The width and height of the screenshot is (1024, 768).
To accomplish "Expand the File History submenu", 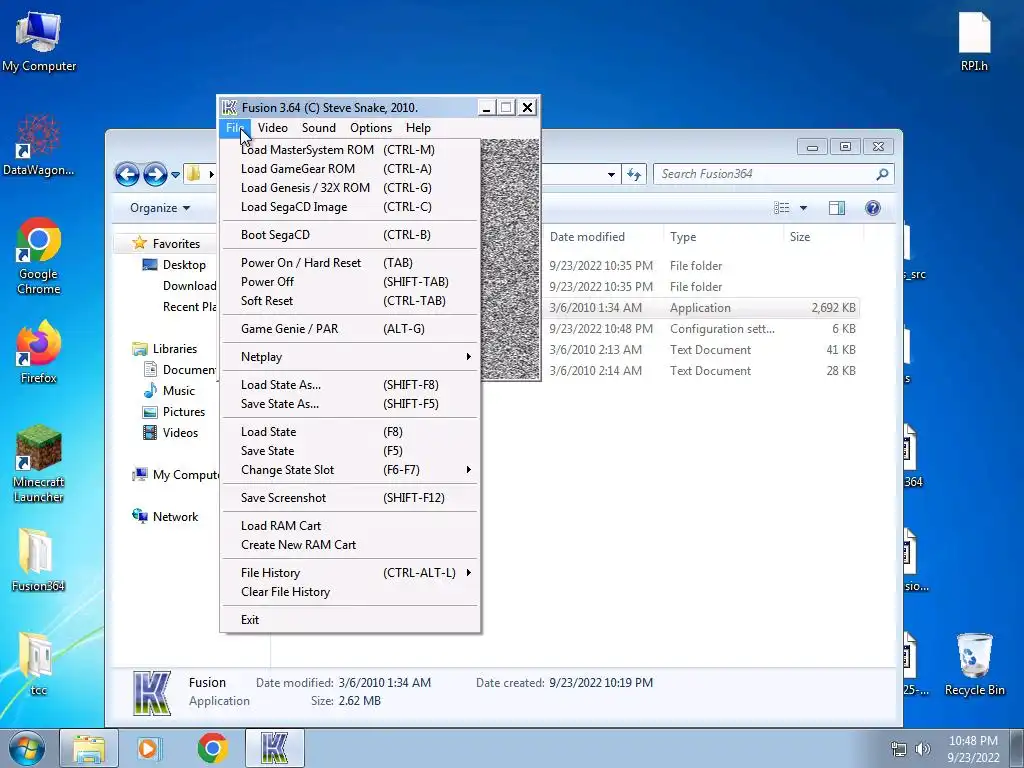I will click(x=351, y=573).
